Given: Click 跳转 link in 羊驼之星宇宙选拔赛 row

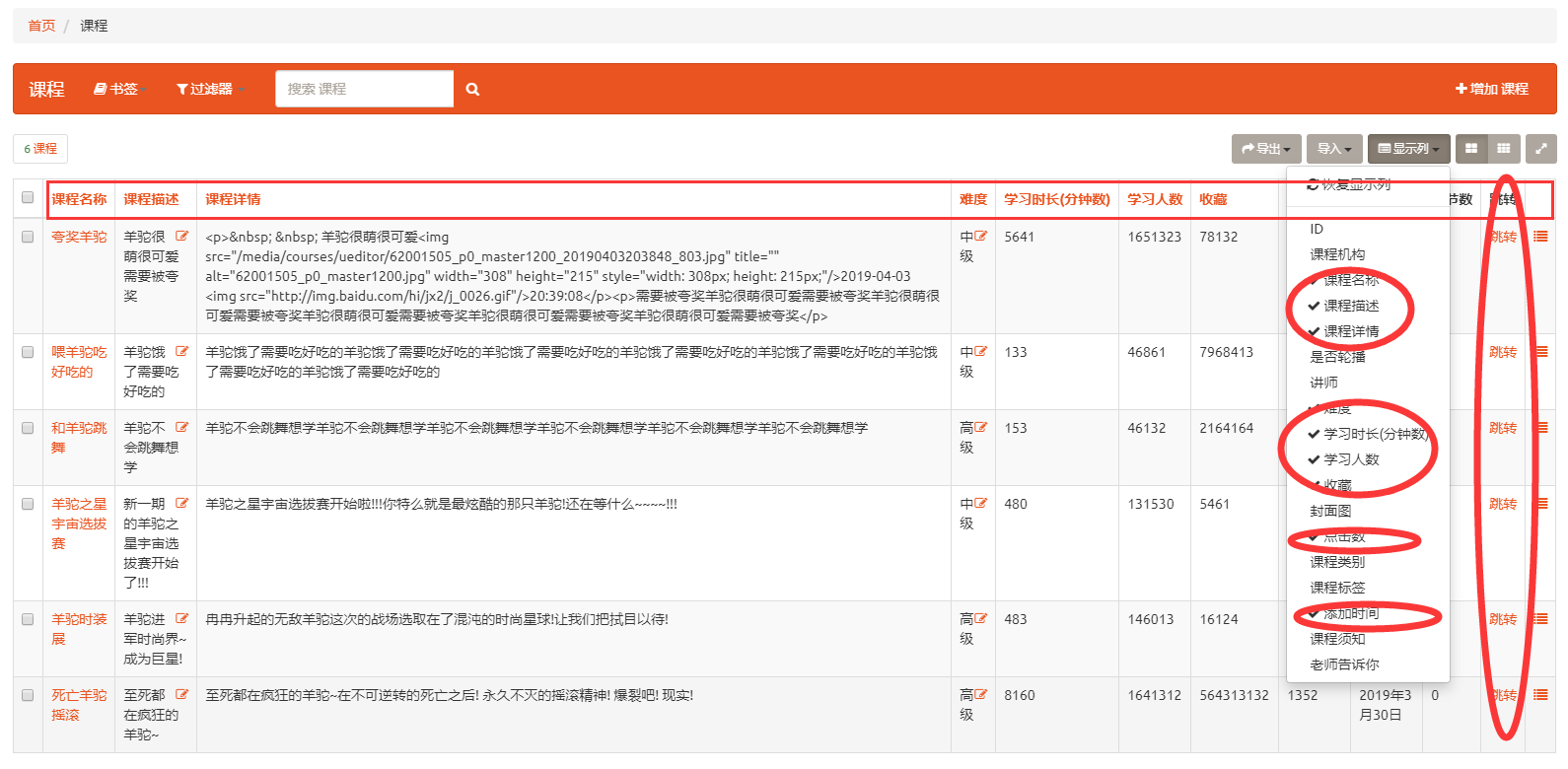Looking at the screenshot, I should tap(1503, 504).
